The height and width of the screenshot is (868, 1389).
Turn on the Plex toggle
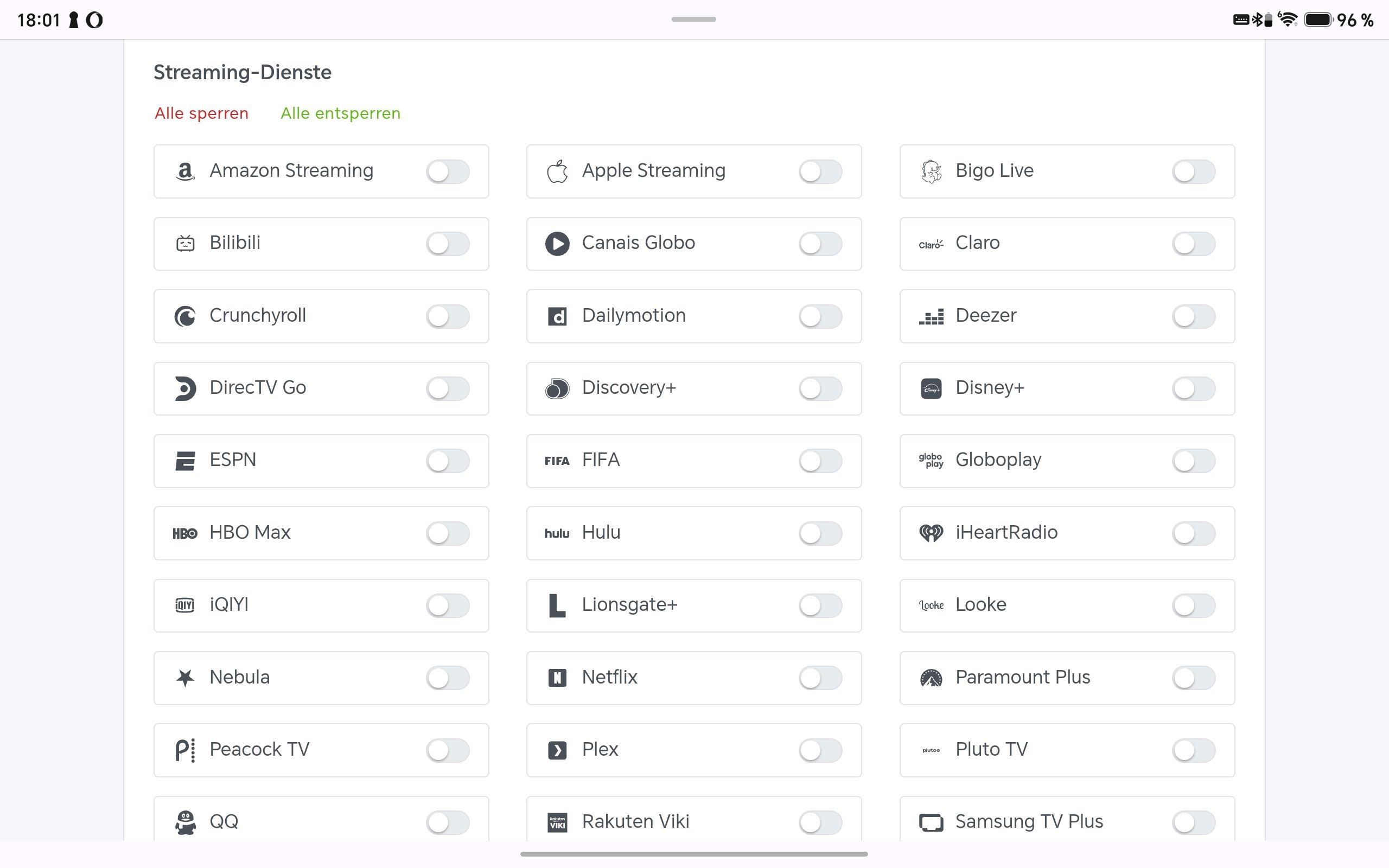[820, 750]
